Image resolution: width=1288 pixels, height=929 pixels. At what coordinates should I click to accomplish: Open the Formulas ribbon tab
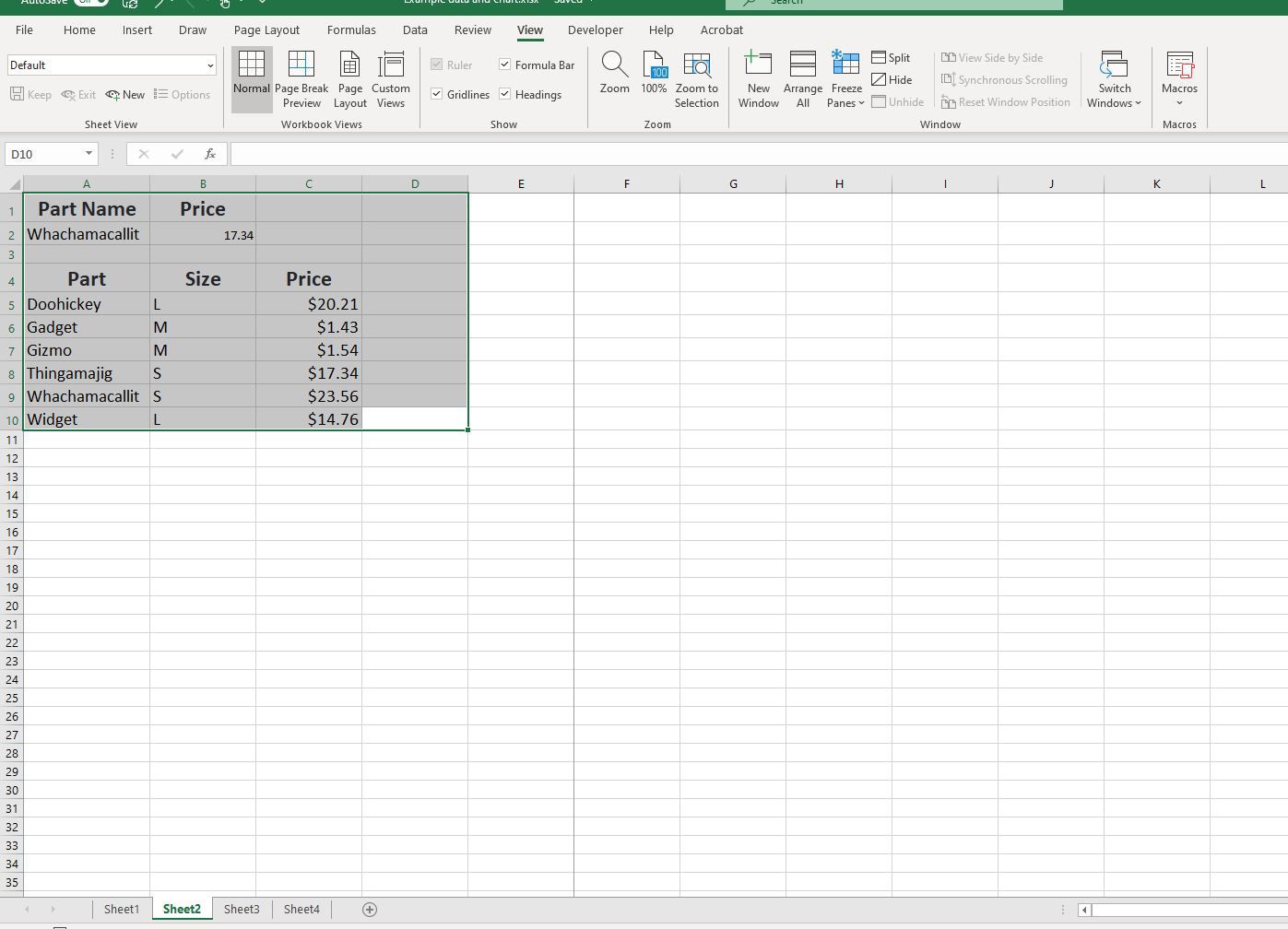tap(351, 29)
